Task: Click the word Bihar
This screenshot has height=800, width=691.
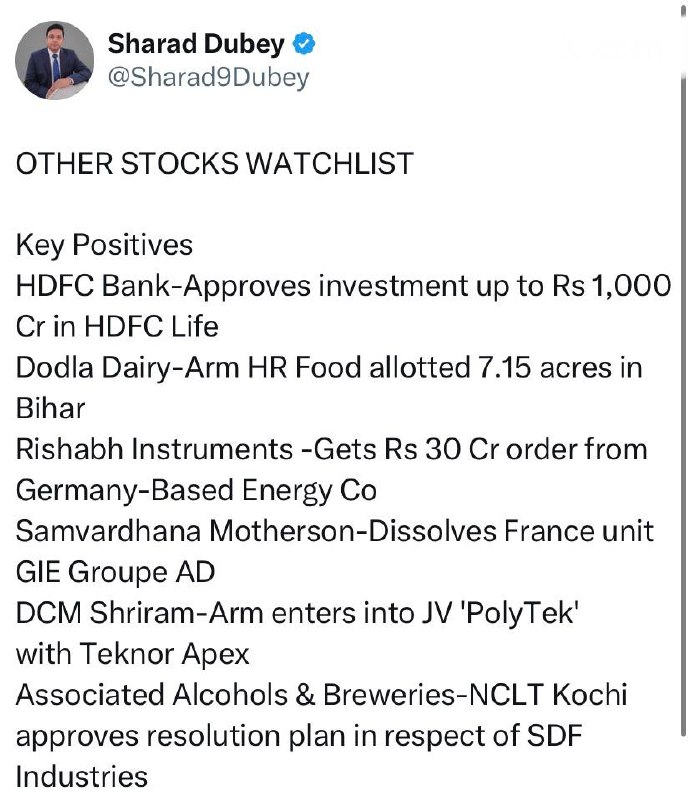Action: coord(48,408)
